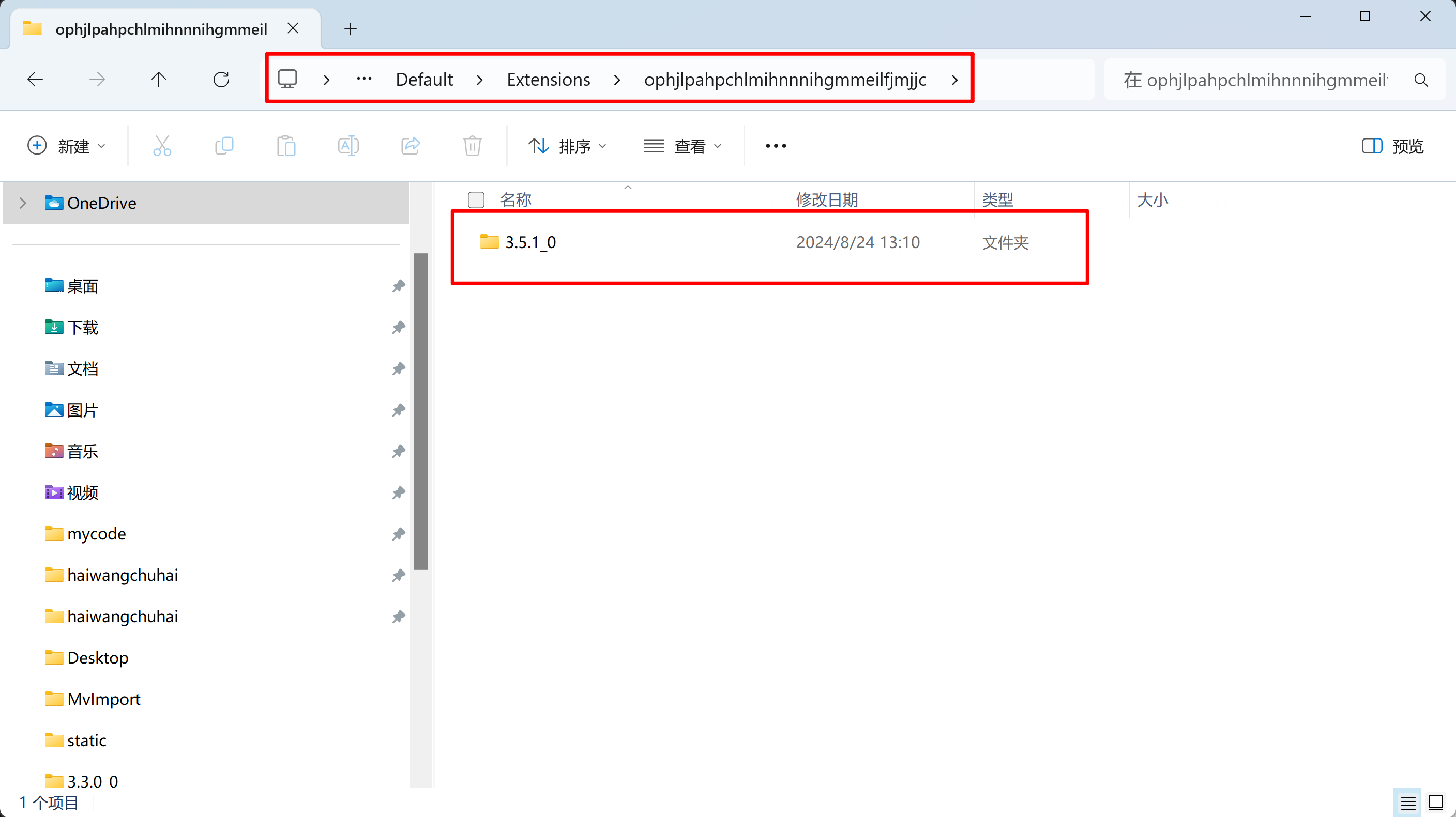Expand the chevron after the last breadcrumb

(954, 80)
